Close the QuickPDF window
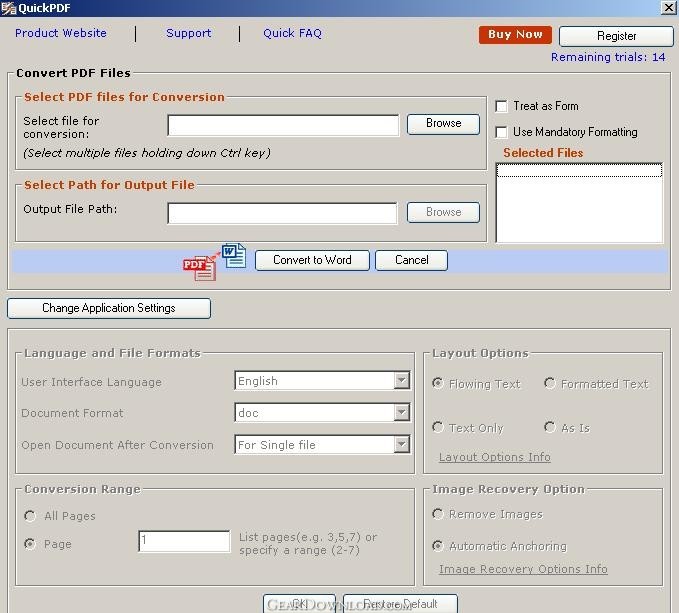679x613 pixels. 669,8
